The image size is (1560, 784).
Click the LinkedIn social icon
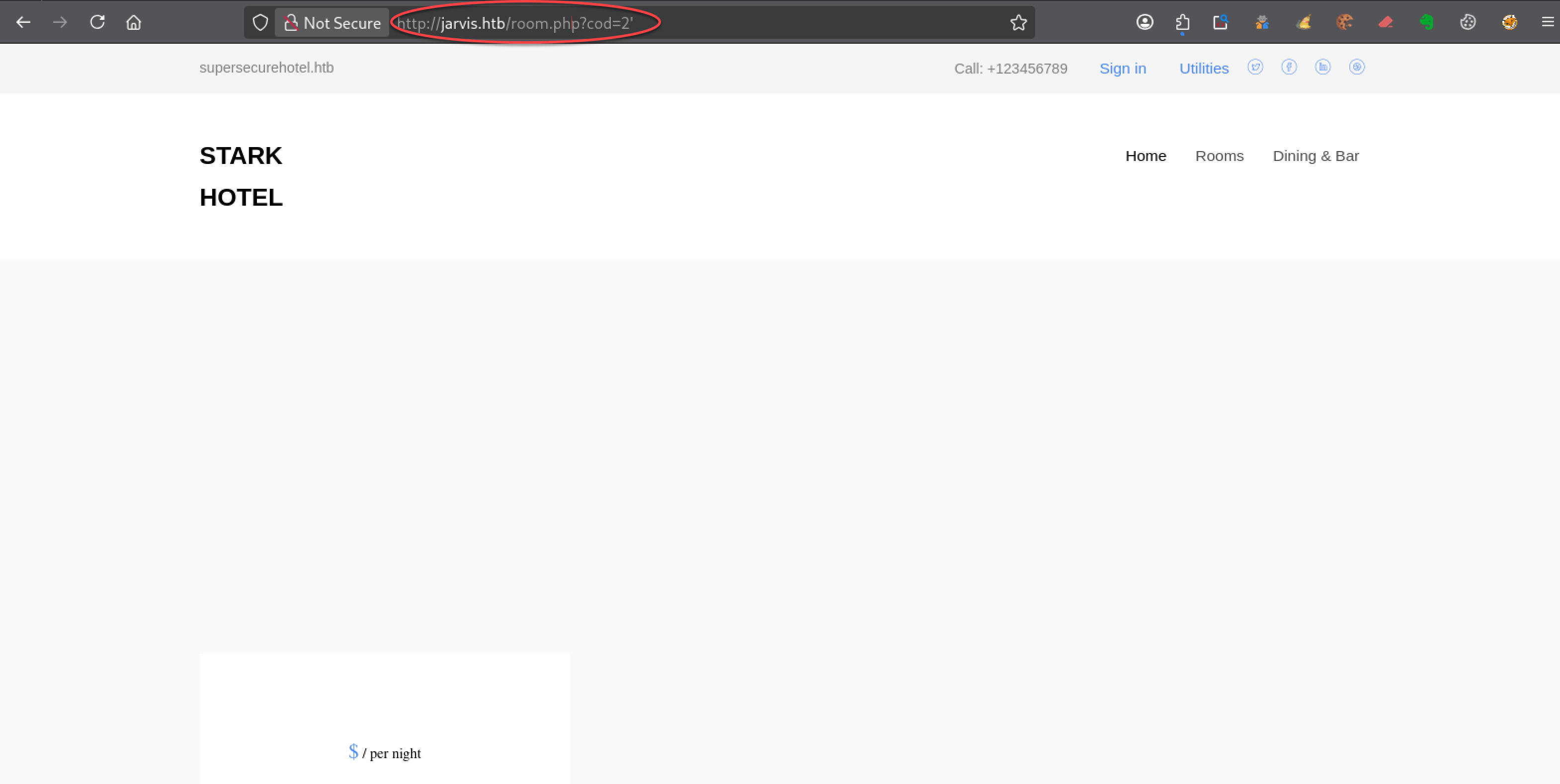click(x=1322, y=67)
